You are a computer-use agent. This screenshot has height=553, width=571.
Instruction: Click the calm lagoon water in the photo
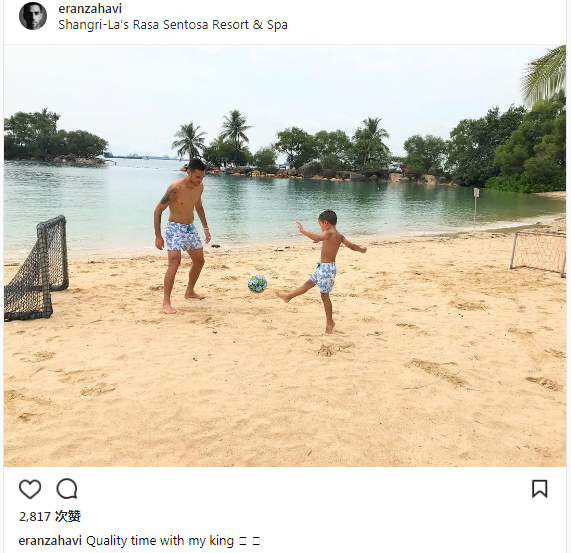pyautogui.click(x=255, y=208)
